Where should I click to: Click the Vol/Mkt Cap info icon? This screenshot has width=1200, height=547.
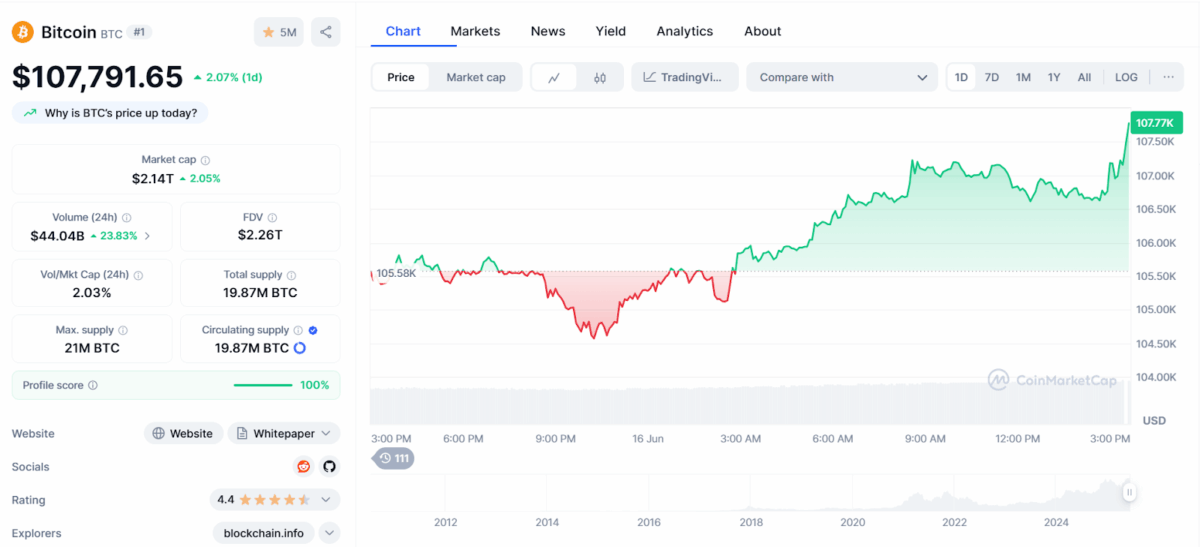click(138, 275)
